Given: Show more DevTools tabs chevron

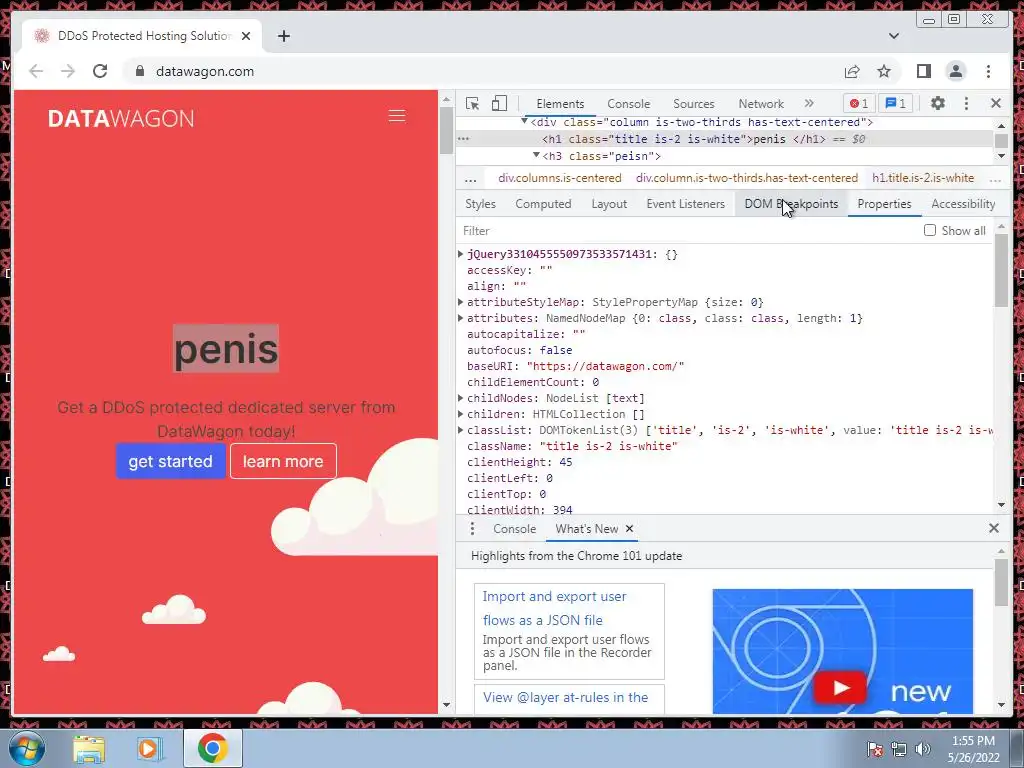Looking at the screenshot, I should point(809,103).
